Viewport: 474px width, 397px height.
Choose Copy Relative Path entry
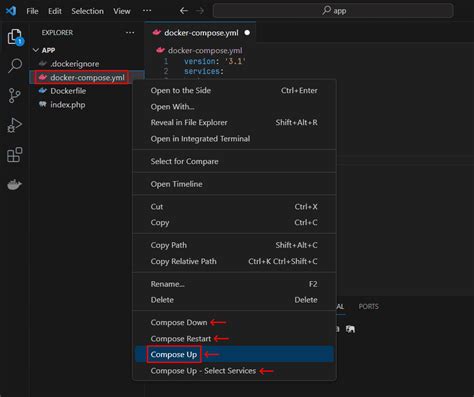[x=234, y=261]
